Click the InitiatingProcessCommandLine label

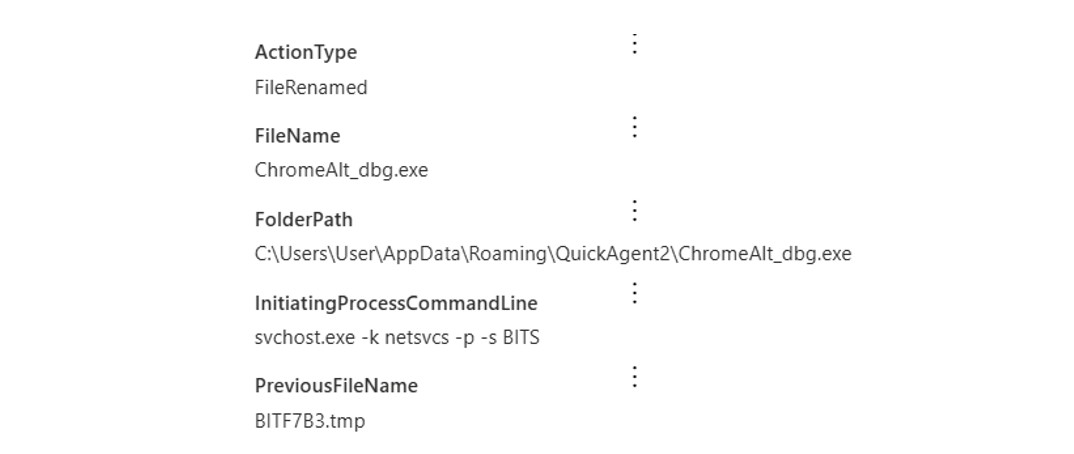click(396, 303)
